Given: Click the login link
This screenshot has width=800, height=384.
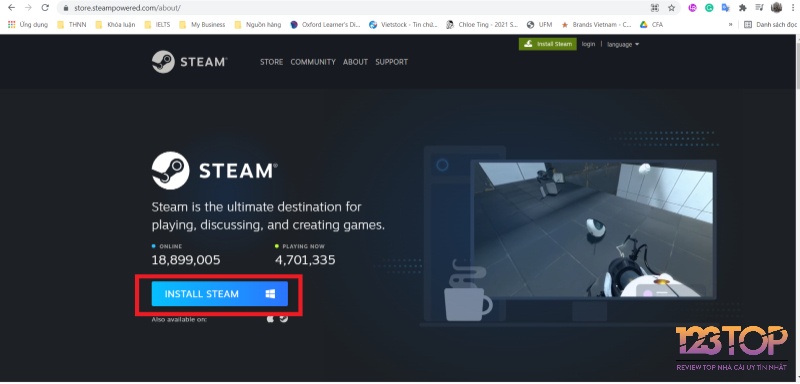Looking at the screenshot, I should point(588,44).
